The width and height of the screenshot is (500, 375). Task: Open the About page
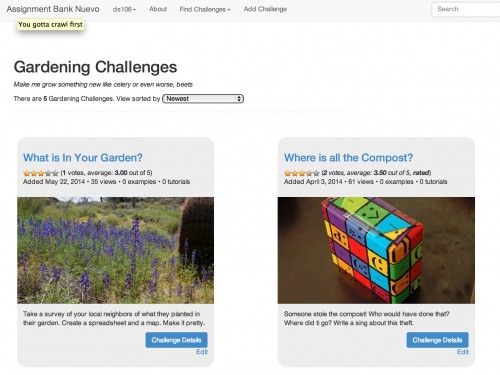coord(158,9)
